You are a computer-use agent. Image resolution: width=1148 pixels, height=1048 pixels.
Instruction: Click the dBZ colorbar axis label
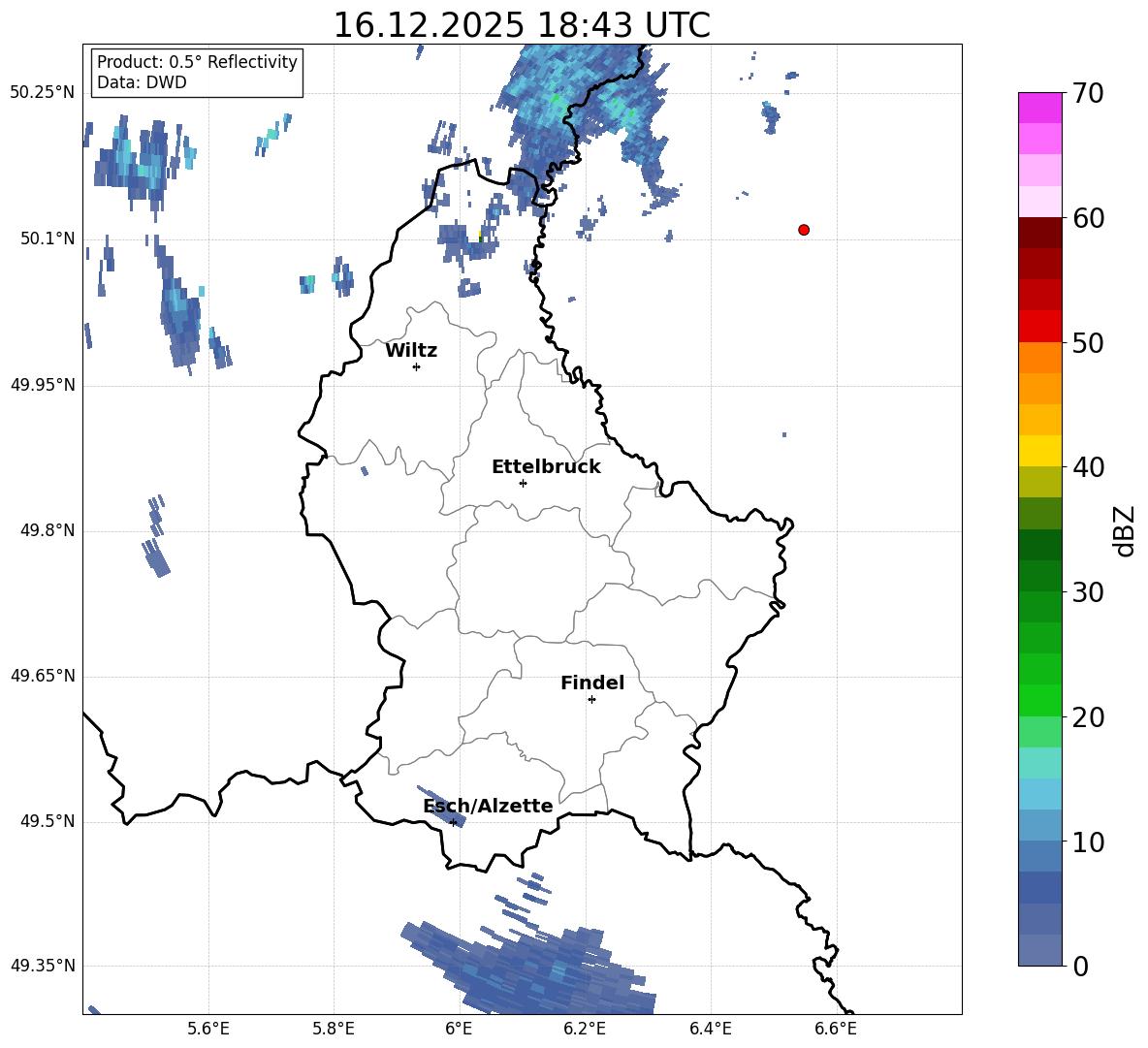tap(1124, 530)
